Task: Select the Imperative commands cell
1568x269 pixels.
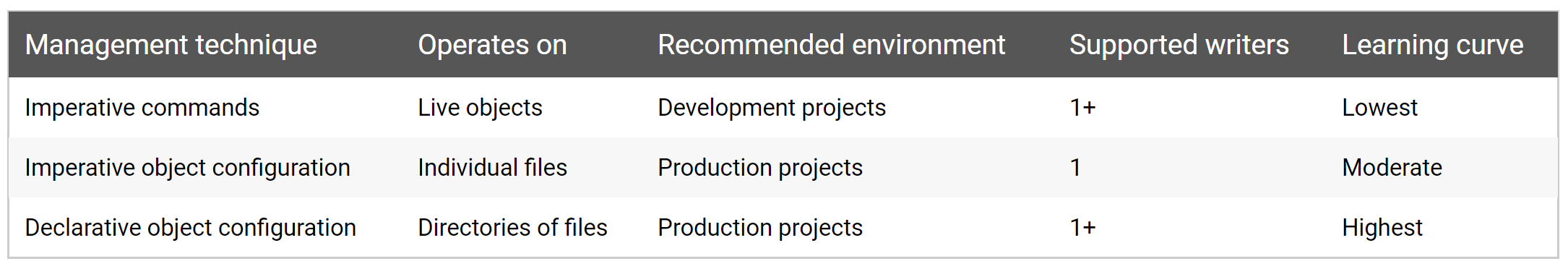Action: click(142, 108)
